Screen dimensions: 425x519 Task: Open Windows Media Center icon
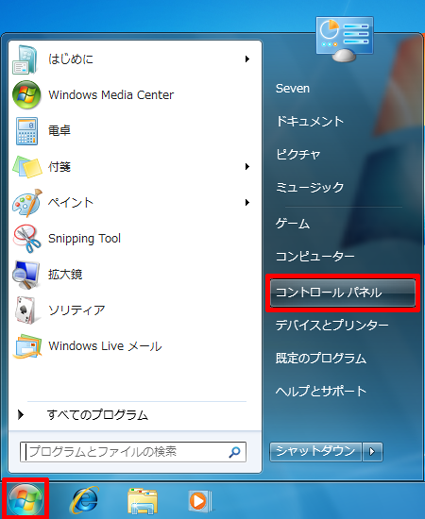(26, 95)
